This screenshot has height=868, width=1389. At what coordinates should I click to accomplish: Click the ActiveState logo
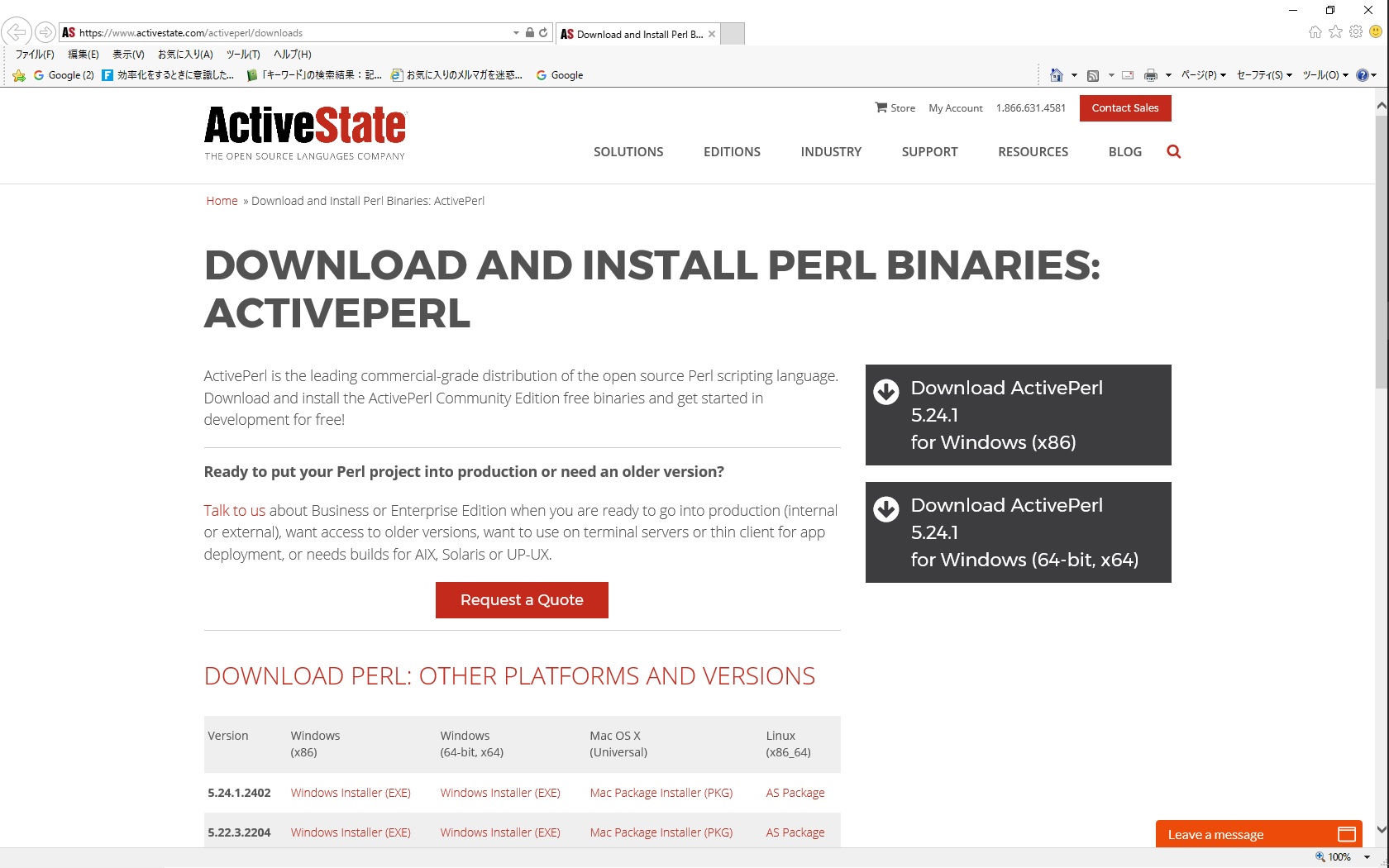305,132
